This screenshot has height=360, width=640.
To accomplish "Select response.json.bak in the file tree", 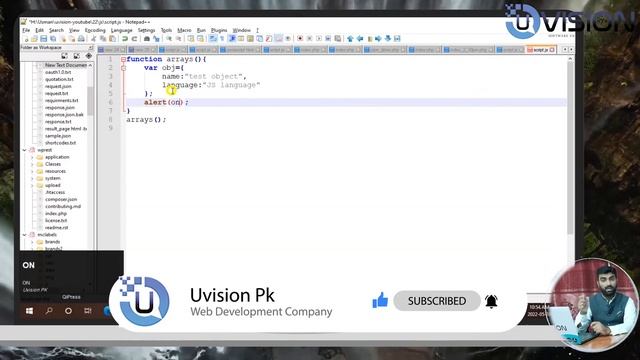I will point(64,115).
